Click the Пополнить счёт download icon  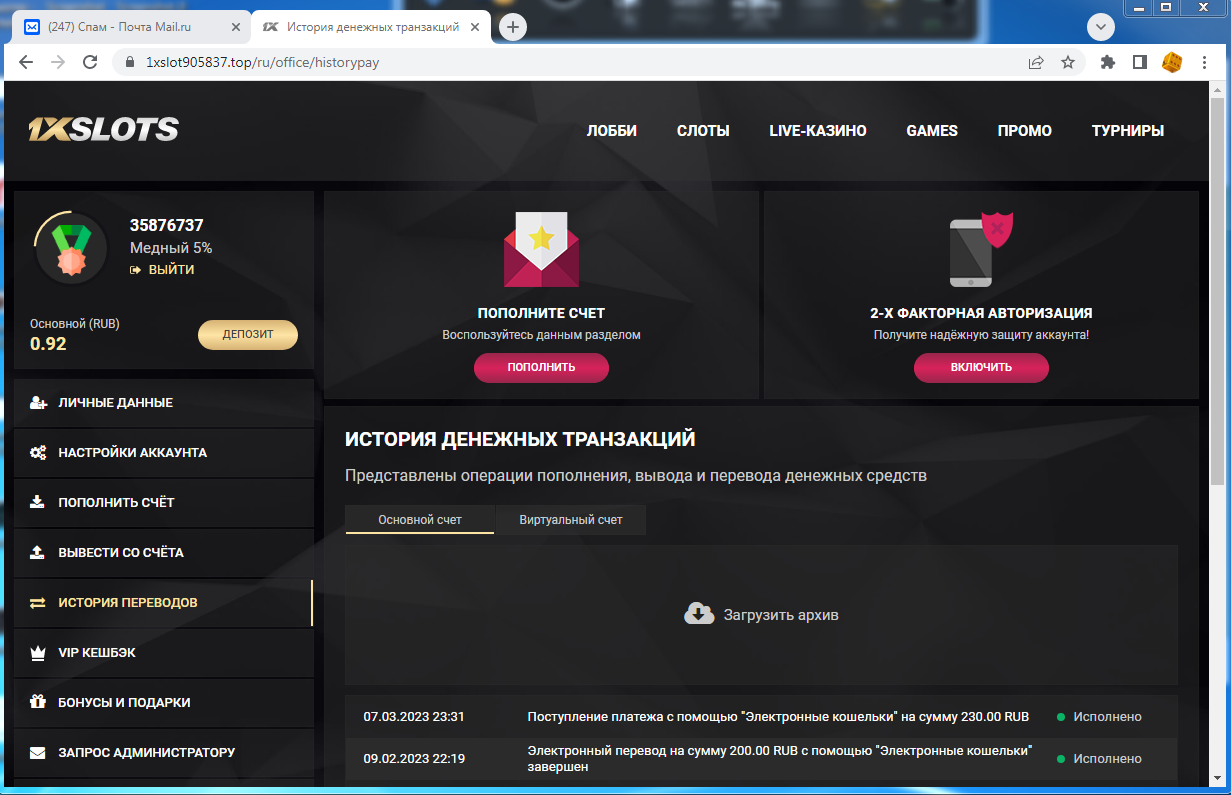pyautogui.click(x=38, y=503)
